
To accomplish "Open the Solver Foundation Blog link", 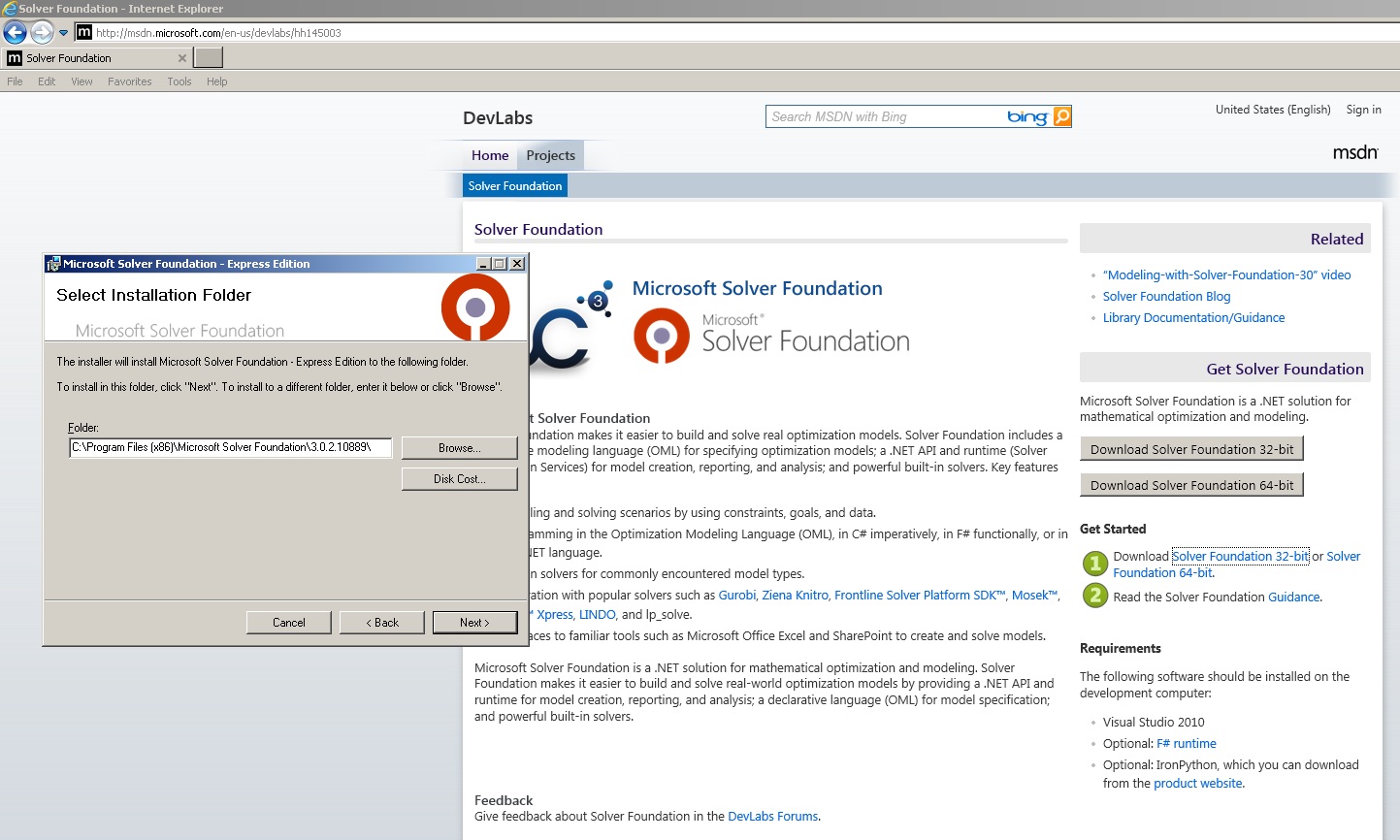I will pos(1166,296).
